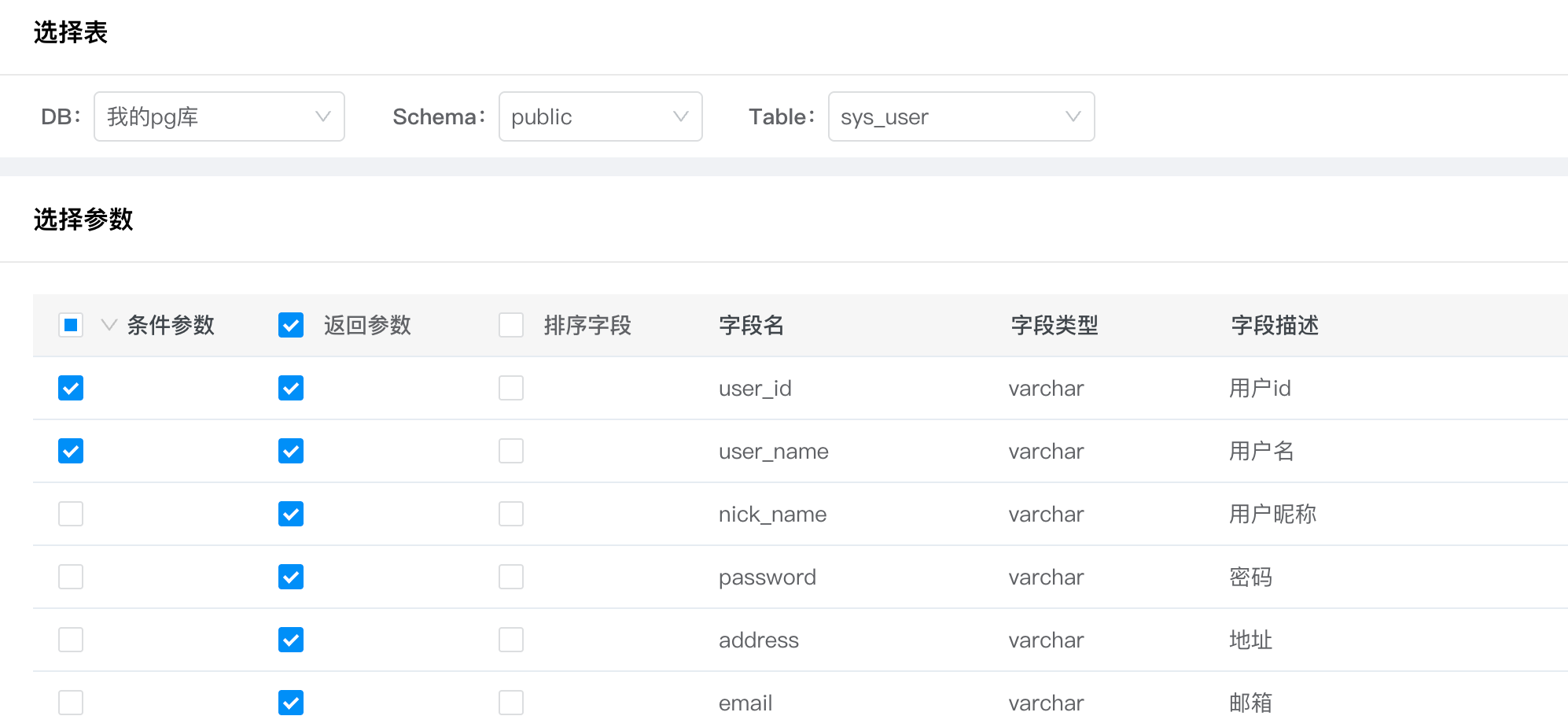The height and width of the screenshot is (727, 1568).
Task: Open the Schema dropdown set to public
Action: [600, 116]
